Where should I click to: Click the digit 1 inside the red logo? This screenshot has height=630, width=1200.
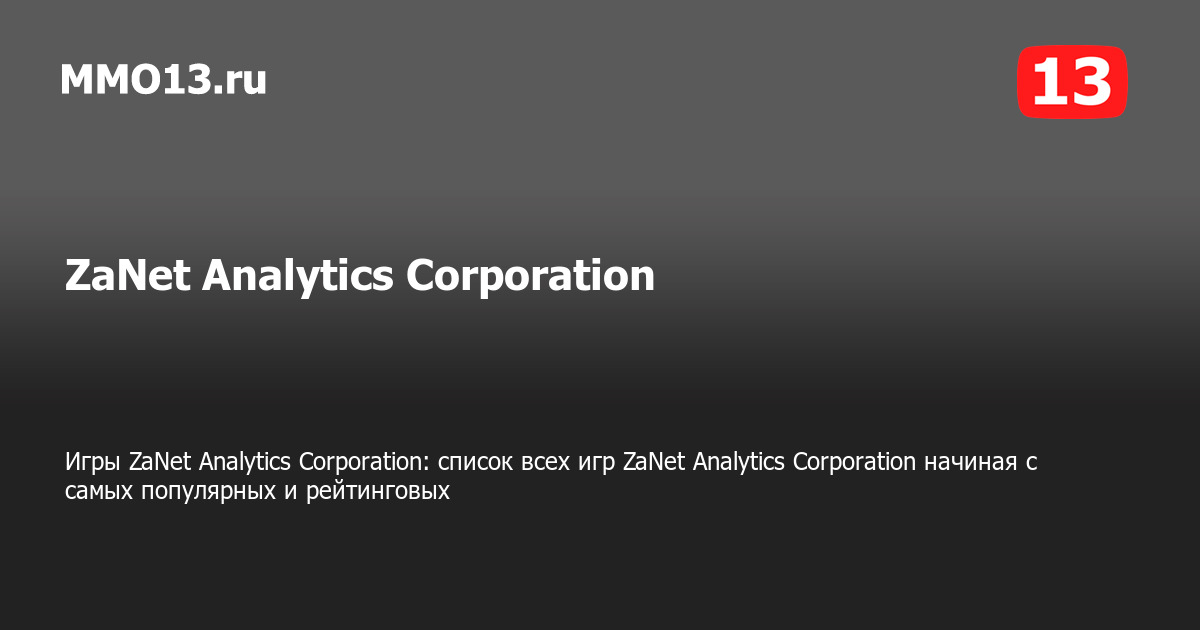point(1047,82)
